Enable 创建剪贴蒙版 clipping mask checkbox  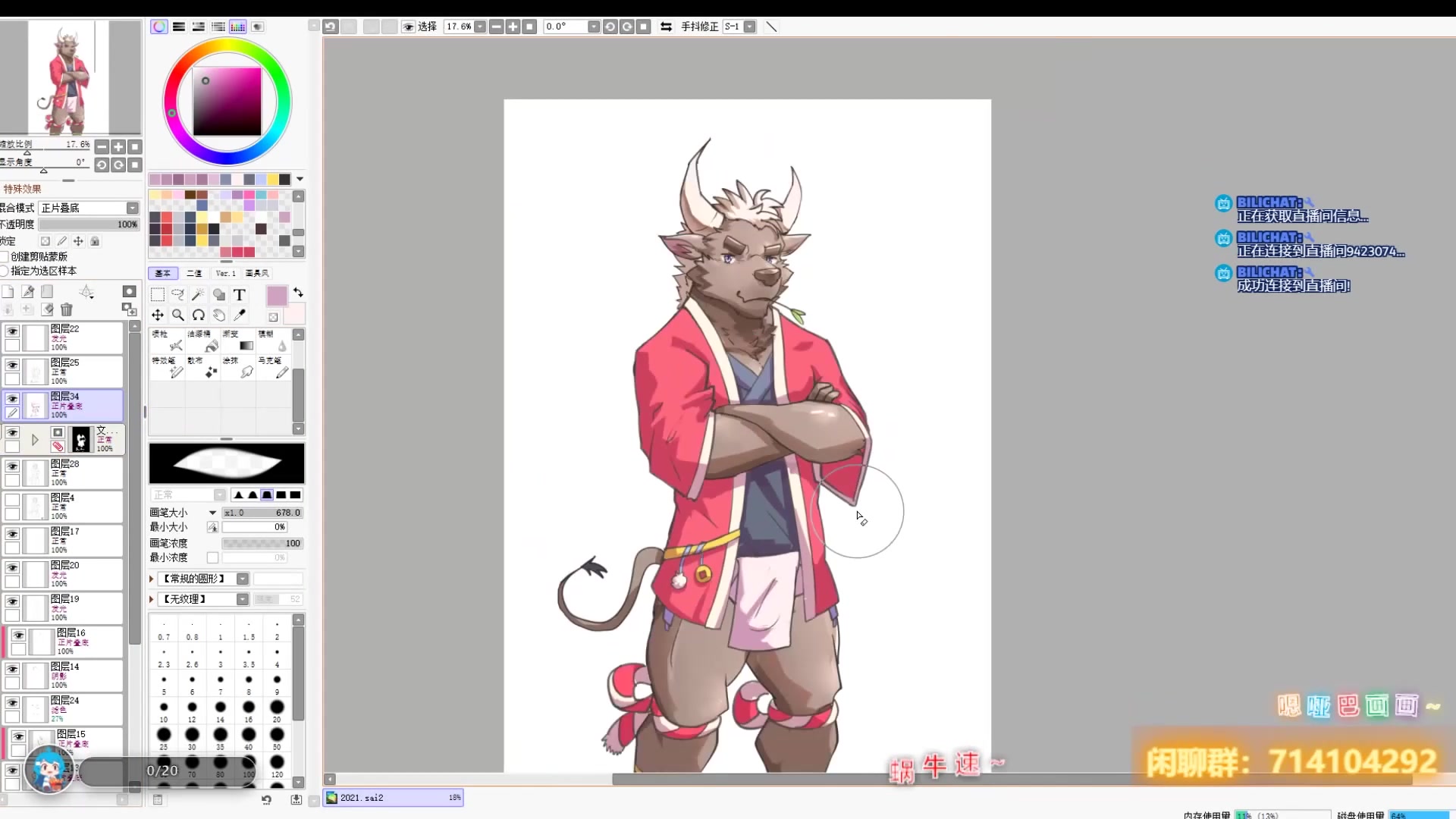pyautogui.click(x=5, y=256)
